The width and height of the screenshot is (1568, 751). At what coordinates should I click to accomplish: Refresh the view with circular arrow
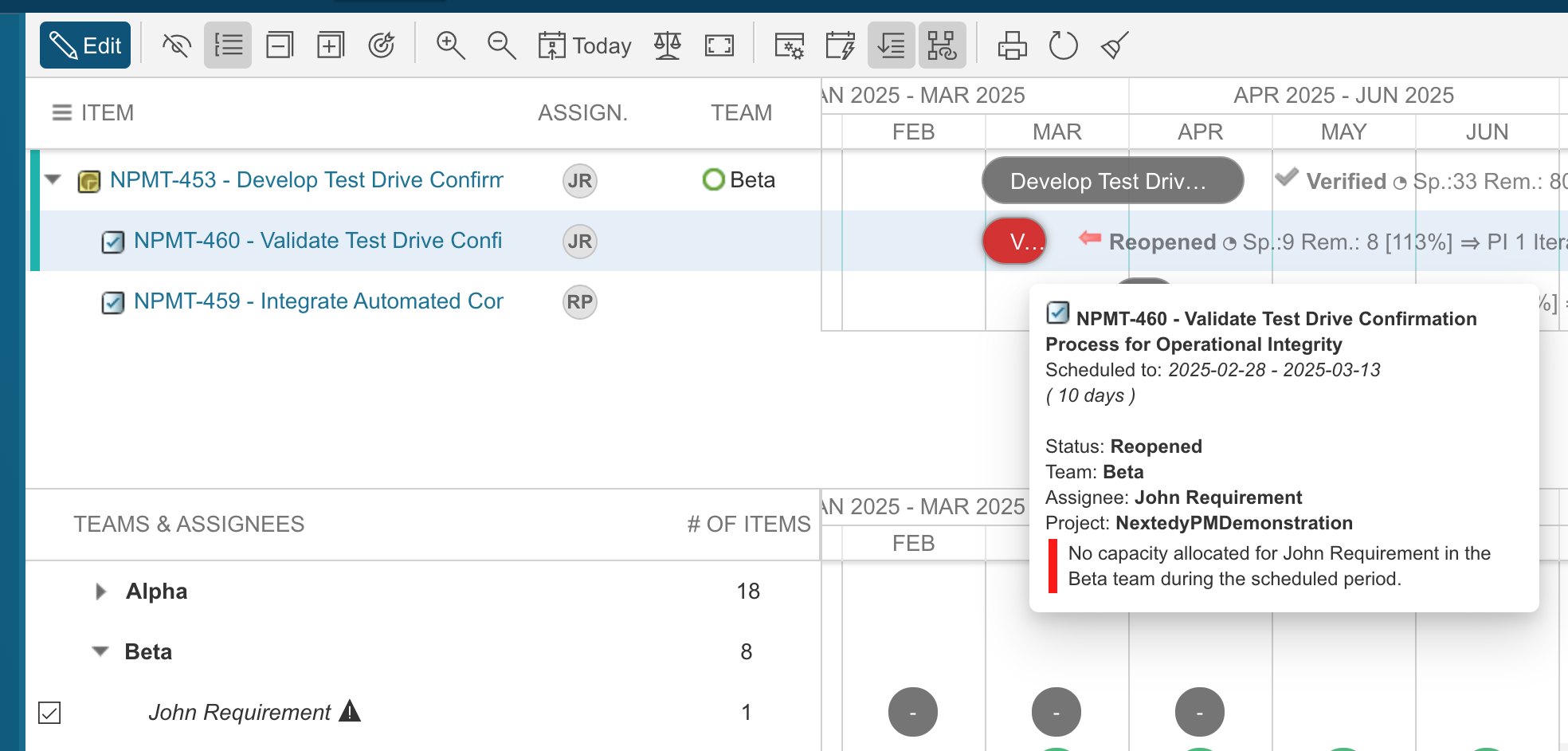(x=1064, y=45)
